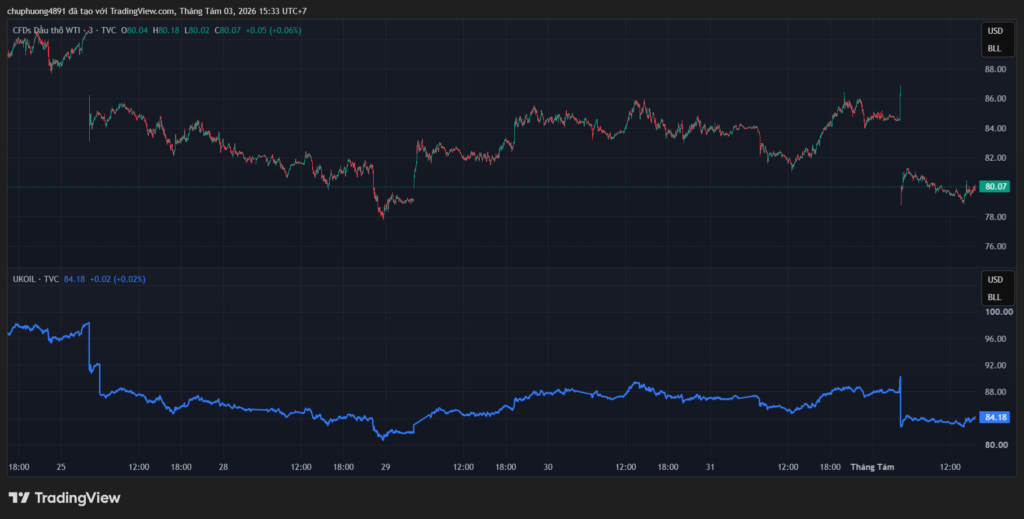Click the '28' date label on the time axis
Image resolution: width=1024 pixels, height=519 pixels.
223,467
